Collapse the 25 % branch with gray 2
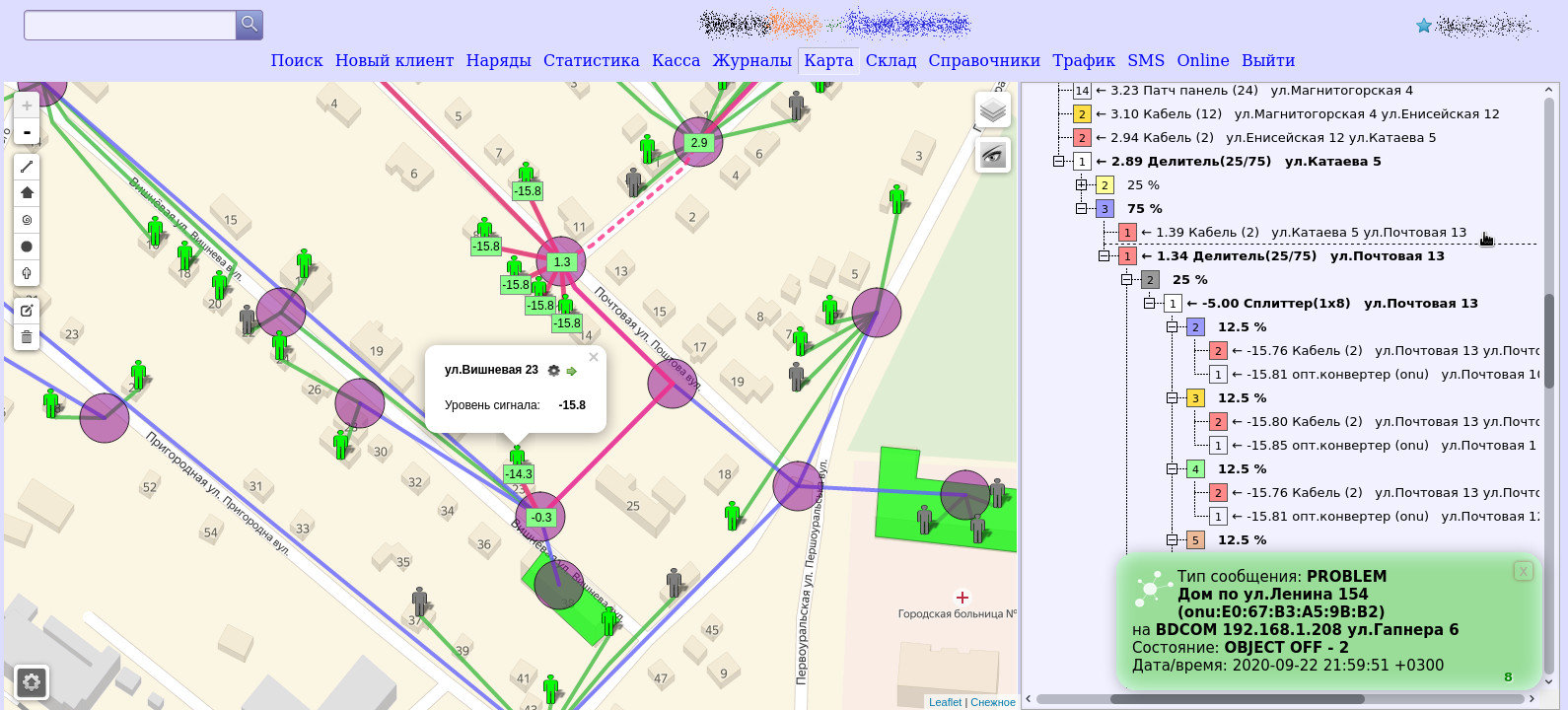 pos(1127,280)
